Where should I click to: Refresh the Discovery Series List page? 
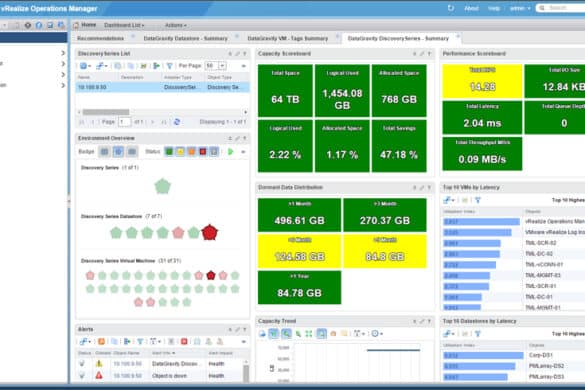(177, 122)
